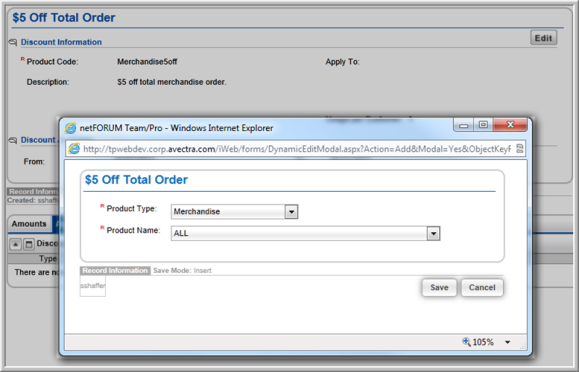
Task: Select the Amounts tab in background page
Action: [29, 223]
